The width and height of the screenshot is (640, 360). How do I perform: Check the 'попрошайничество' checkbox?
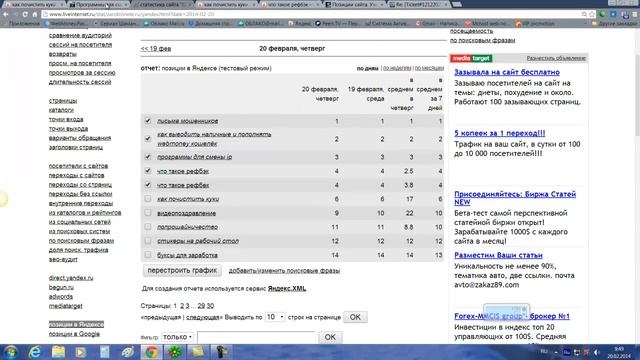[148, 227]
